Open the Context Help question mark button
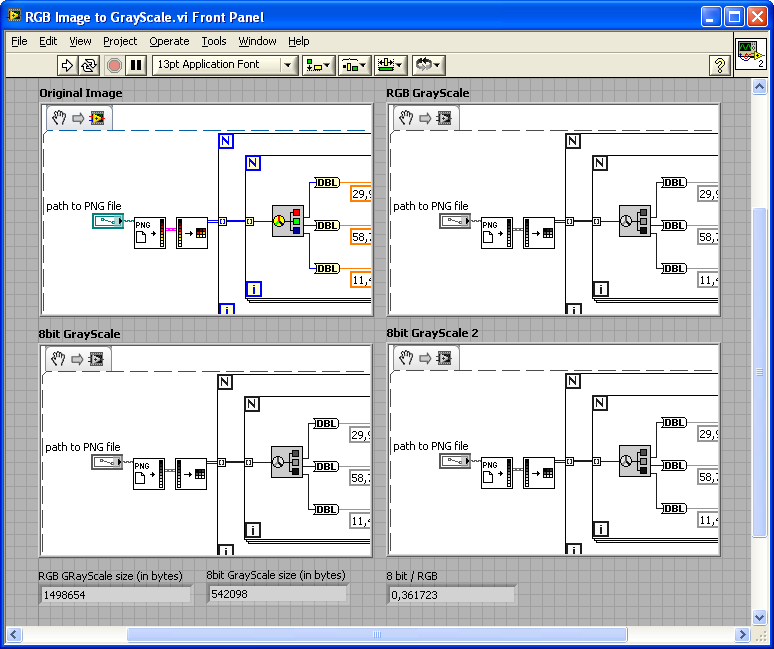The height and width of the screenshot is (649, 774). (x=718, y=65)
